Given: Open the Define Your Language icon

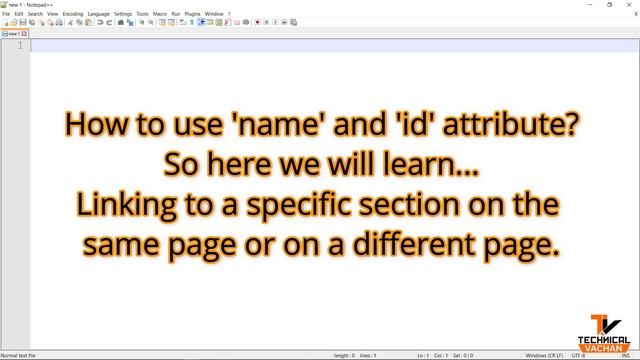Looking at the screenshot, I should tap(210, 22).
